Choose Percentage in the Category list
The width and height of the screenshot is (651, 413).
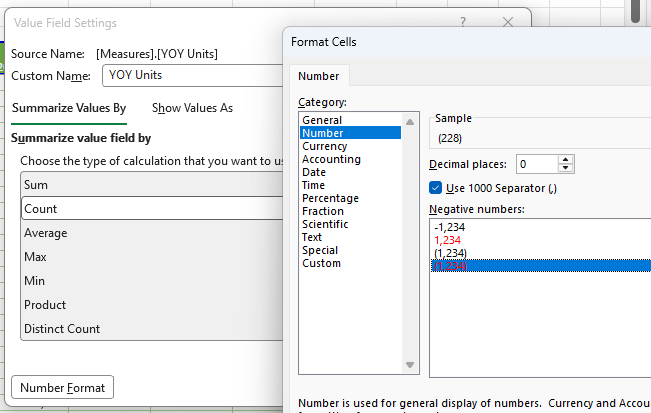tap(350, 198)
